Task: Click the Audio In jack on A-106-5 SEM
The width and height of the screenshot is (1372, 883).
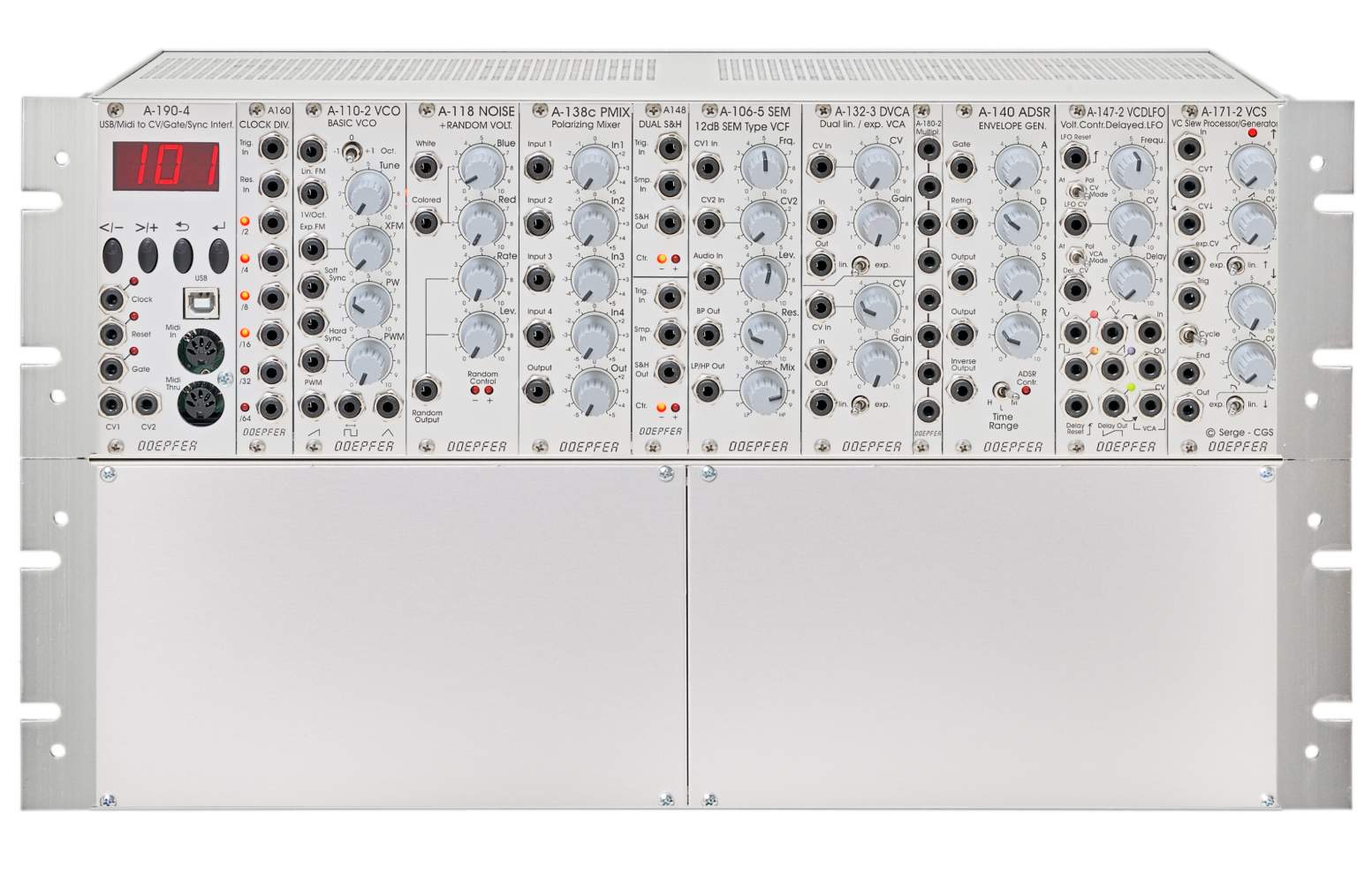Action: pos(708,279)
